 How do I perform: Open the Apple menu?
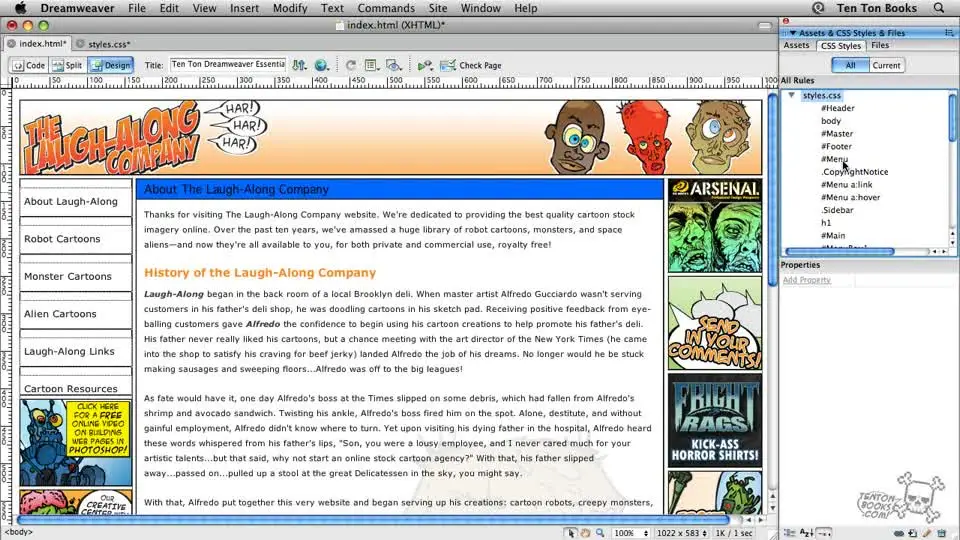click(x=20, y=8)
